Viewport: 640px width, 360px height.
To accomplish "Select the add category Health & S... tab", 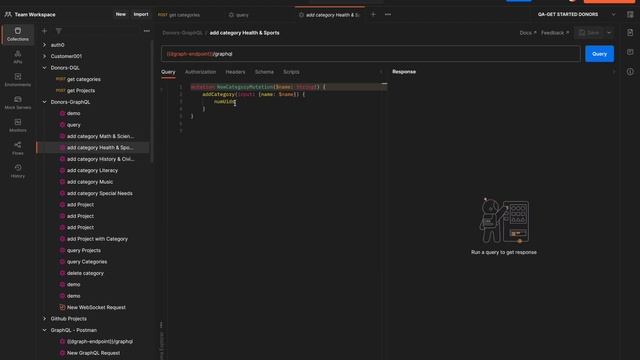I will [x=330, y=15].
